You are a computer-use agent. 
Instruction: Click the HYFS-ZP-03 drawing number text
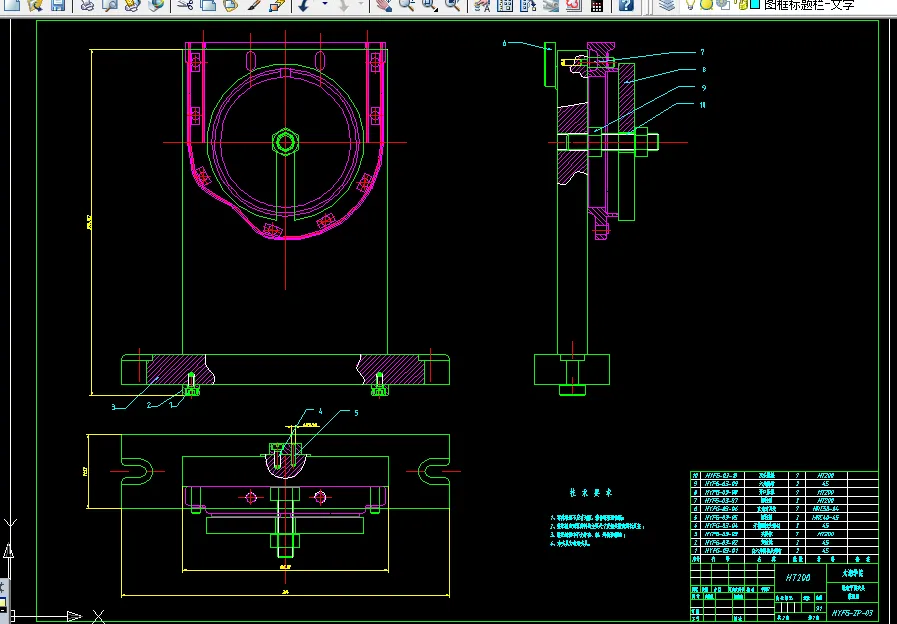point(852,613)
